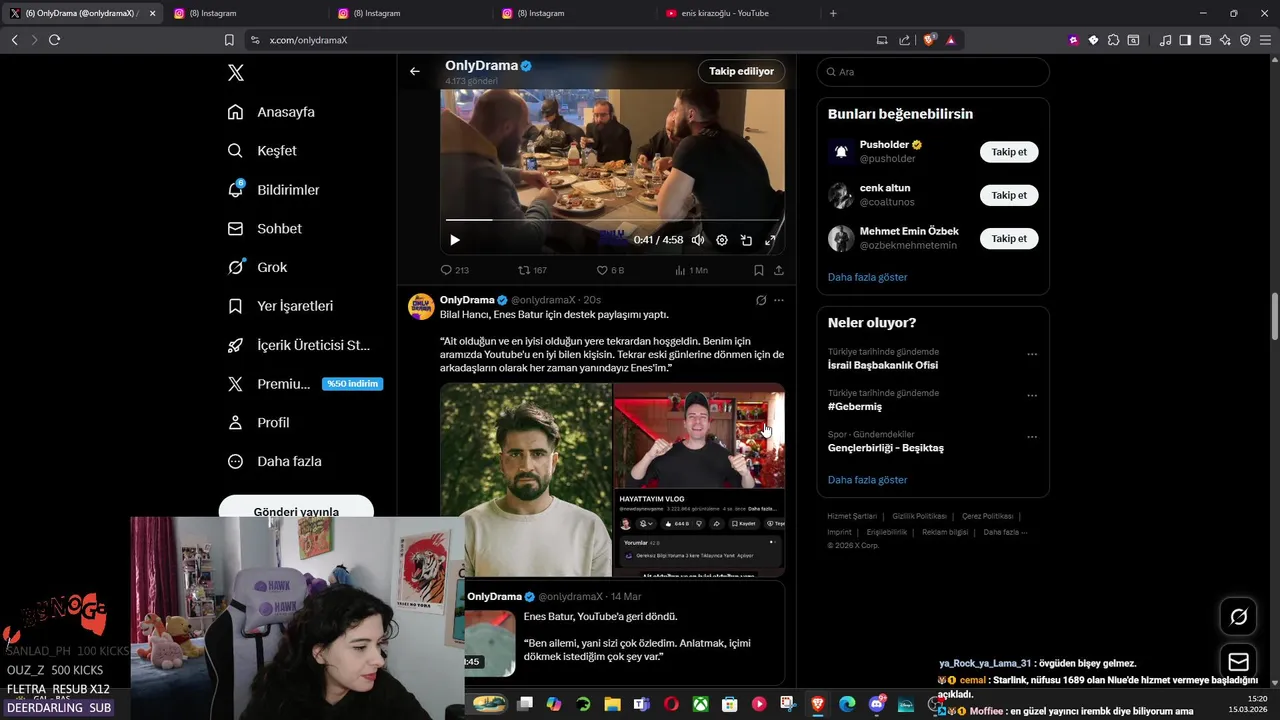Reload the page

click(x=54, y=40)
